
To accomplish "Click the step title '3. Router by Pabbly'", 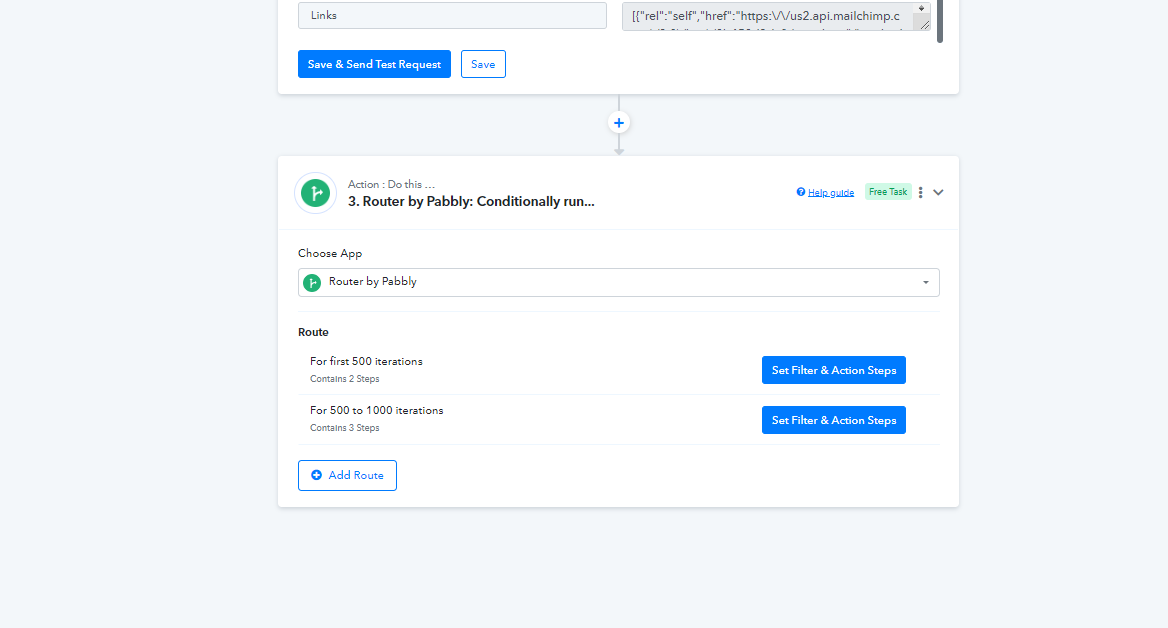I will click(471, 202).
